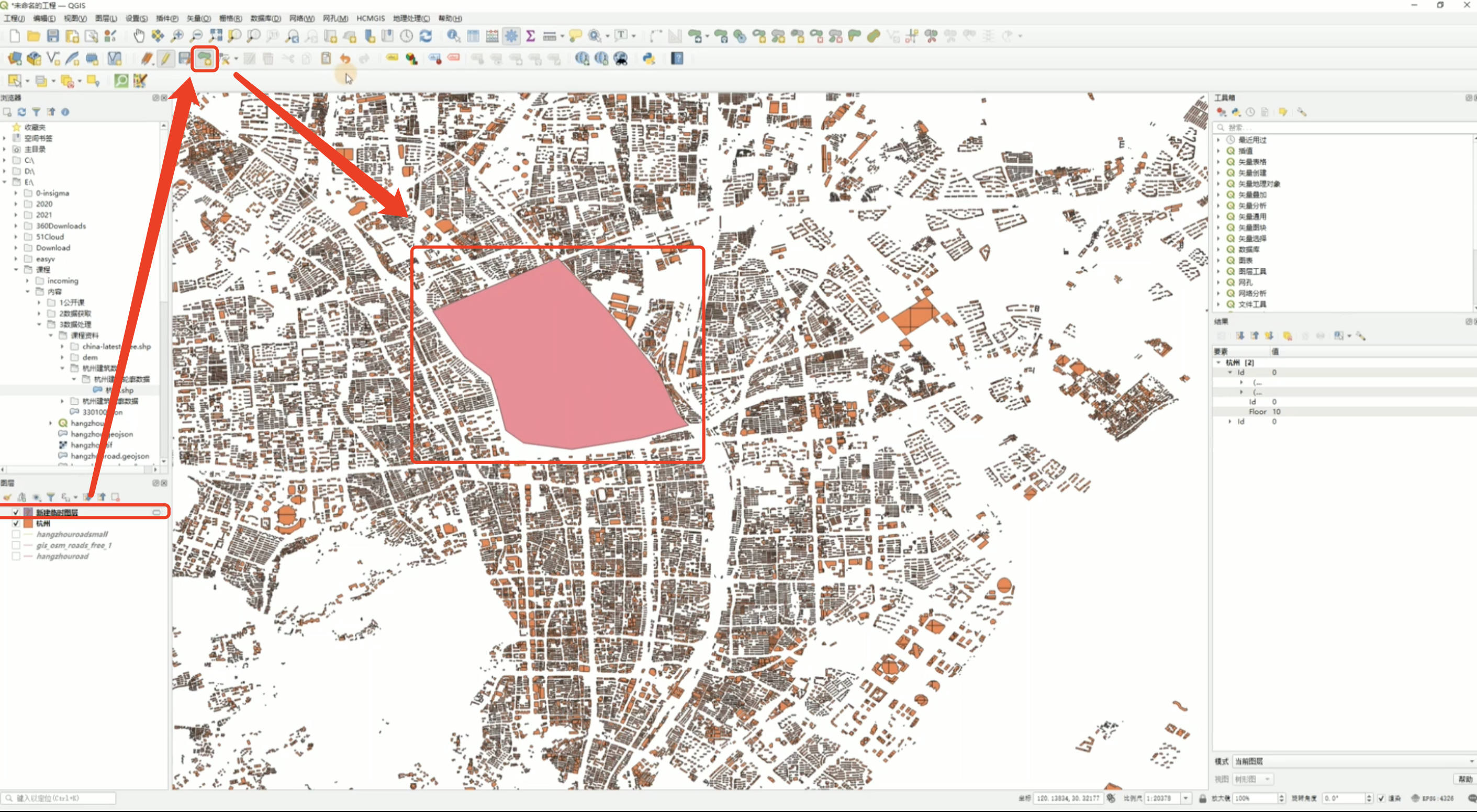The height and width of the screenshot is (812, 1477).
Task: Click the Refresh map icon
Action: pos(426,36)
